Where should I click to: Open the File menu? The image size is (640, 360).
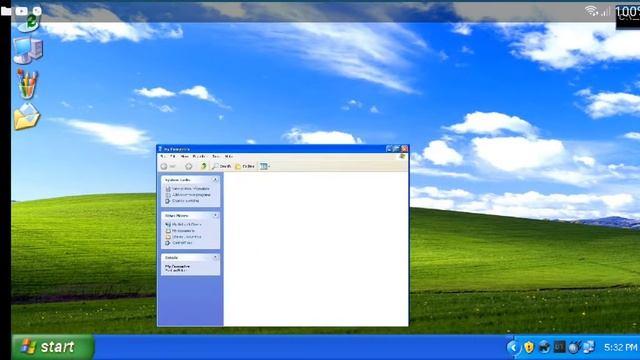[x=162, y=156]
